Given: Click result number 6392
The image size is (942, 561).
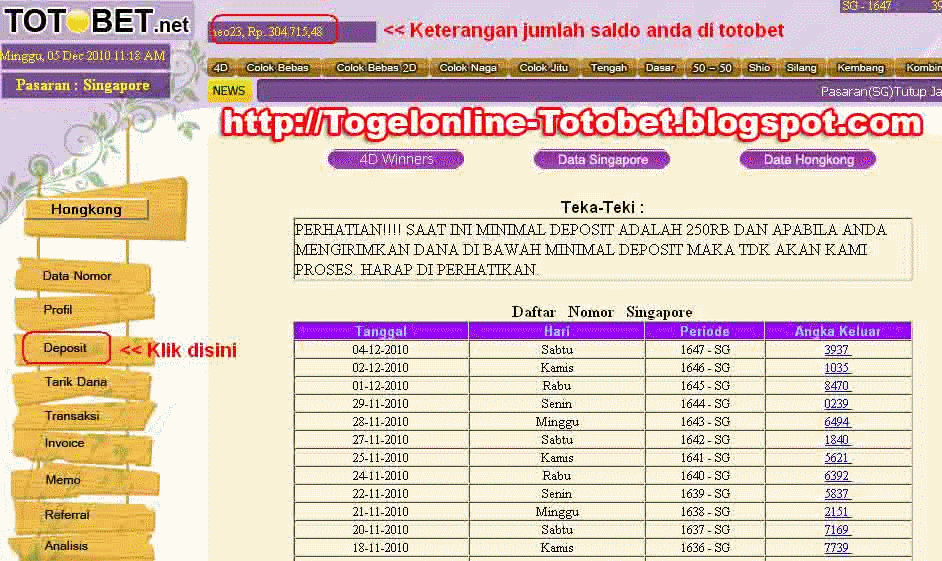Looking at the screenshot, I should pos(837,476).
